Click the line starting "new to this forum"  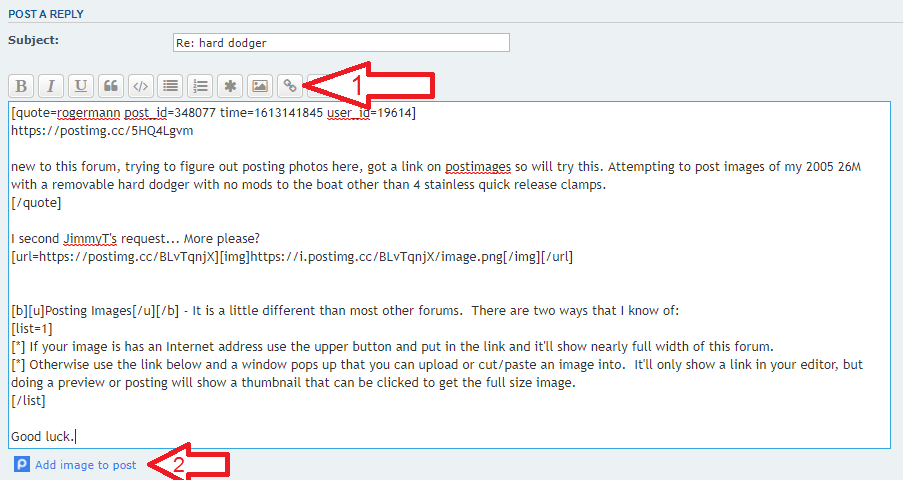tap(436, 167)
